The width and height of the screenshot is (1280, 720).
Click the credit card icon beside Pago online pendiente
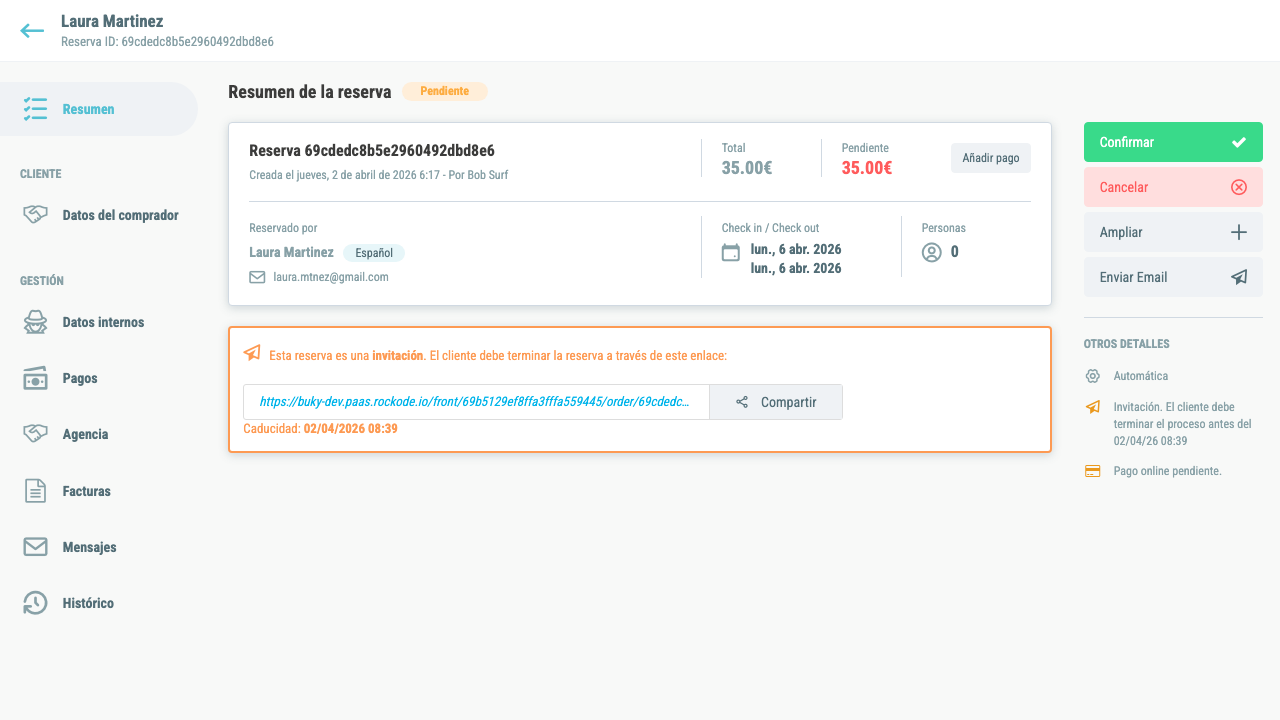click(x=1093, y=471)
